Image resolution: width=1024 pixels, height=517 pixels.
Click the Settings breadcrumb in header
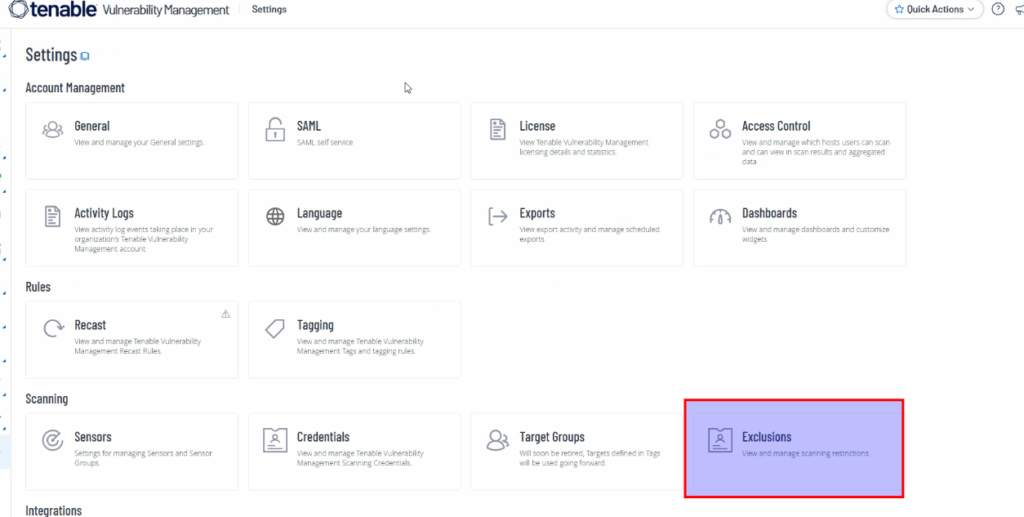(269, 10)
